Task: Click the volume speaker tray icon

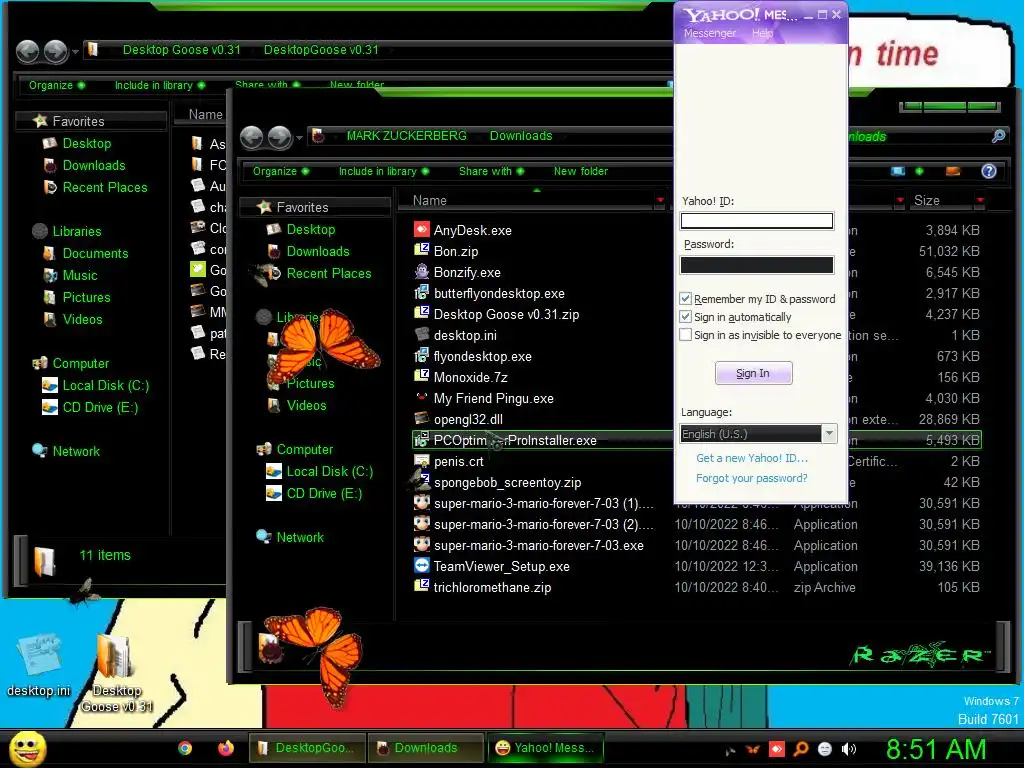Action: pos(849,749)
